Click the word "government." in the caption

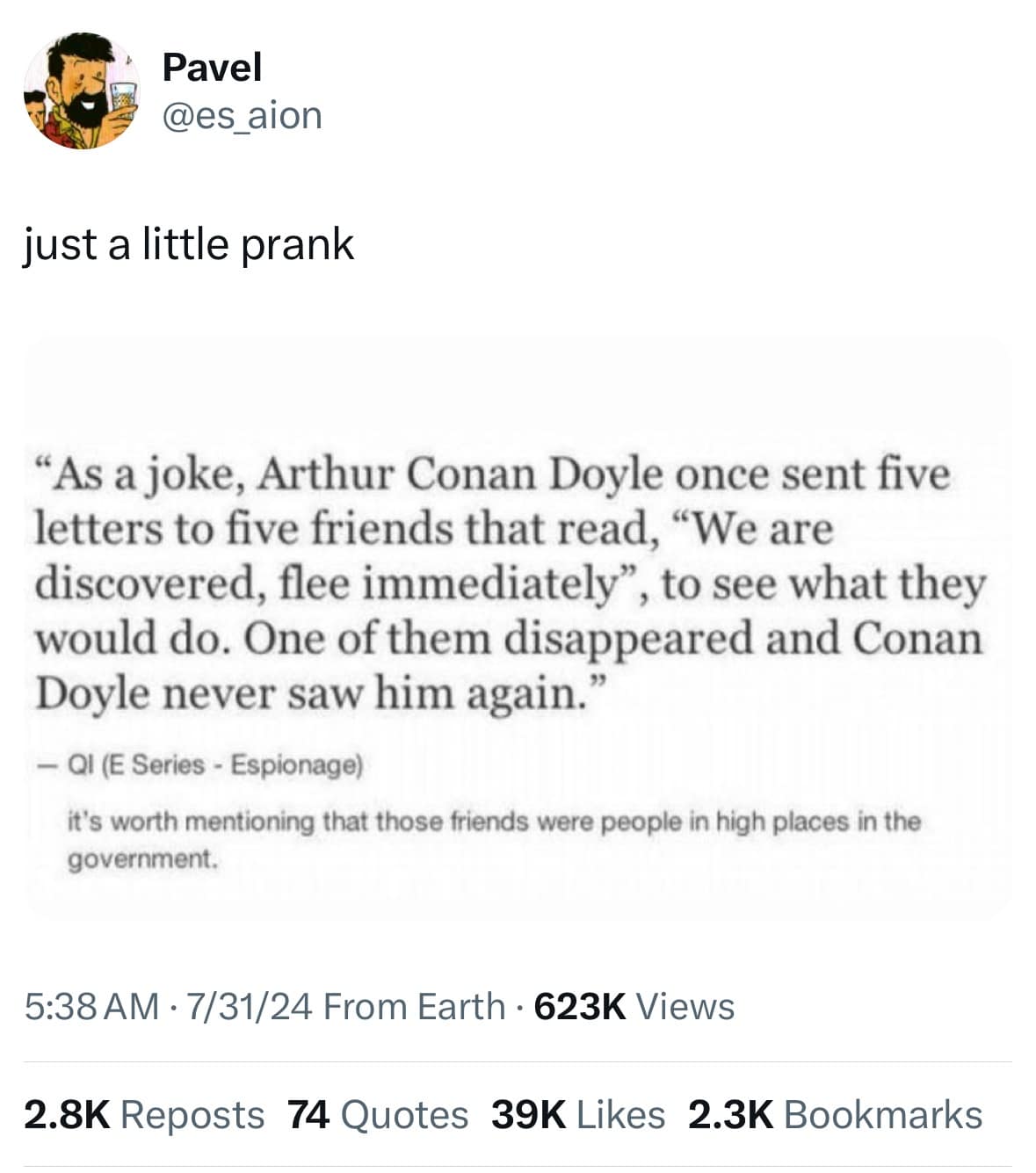(142, 858)
